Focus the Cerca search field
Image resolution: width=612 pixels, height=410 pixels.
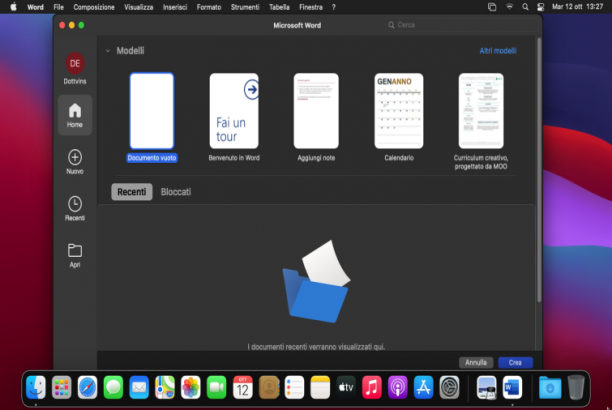tap(463, 25)
